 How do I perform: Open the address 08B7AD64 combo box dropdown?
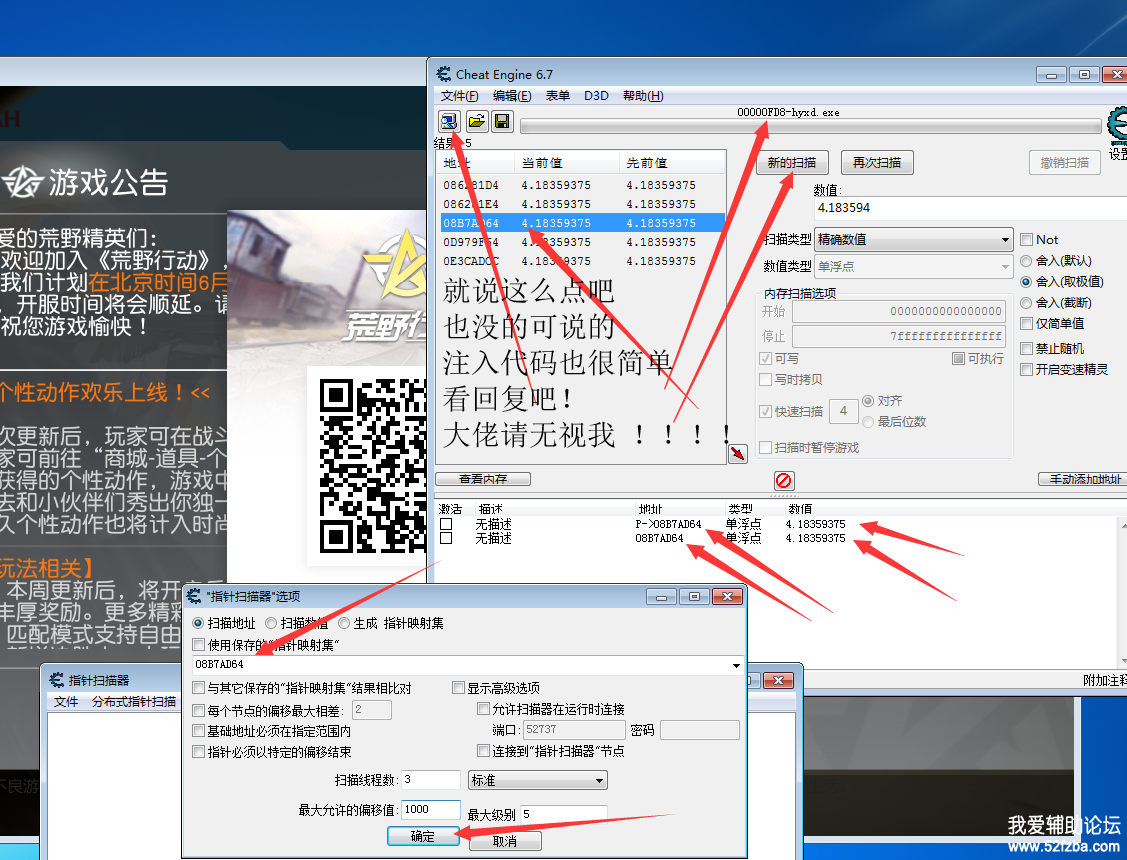pyautogui.click(x=736, y=665)
